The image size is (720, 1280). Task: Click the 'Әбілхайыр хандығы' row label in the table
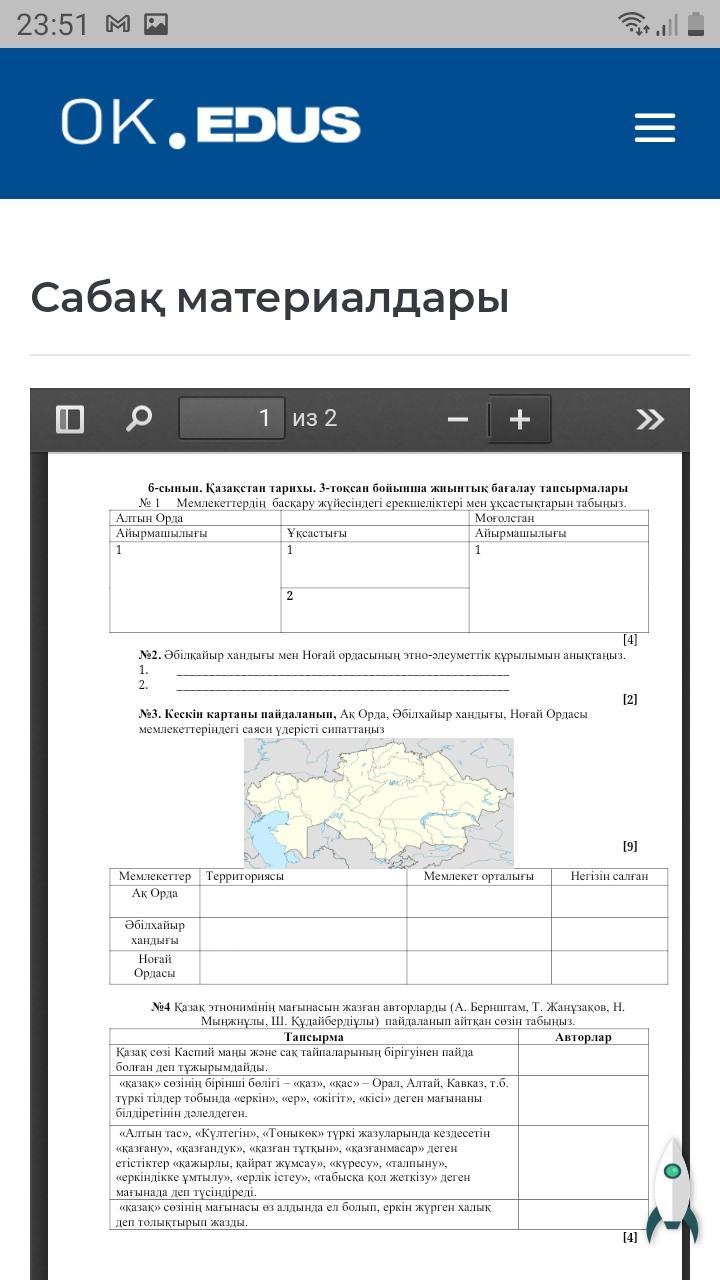tap(155, 933)
